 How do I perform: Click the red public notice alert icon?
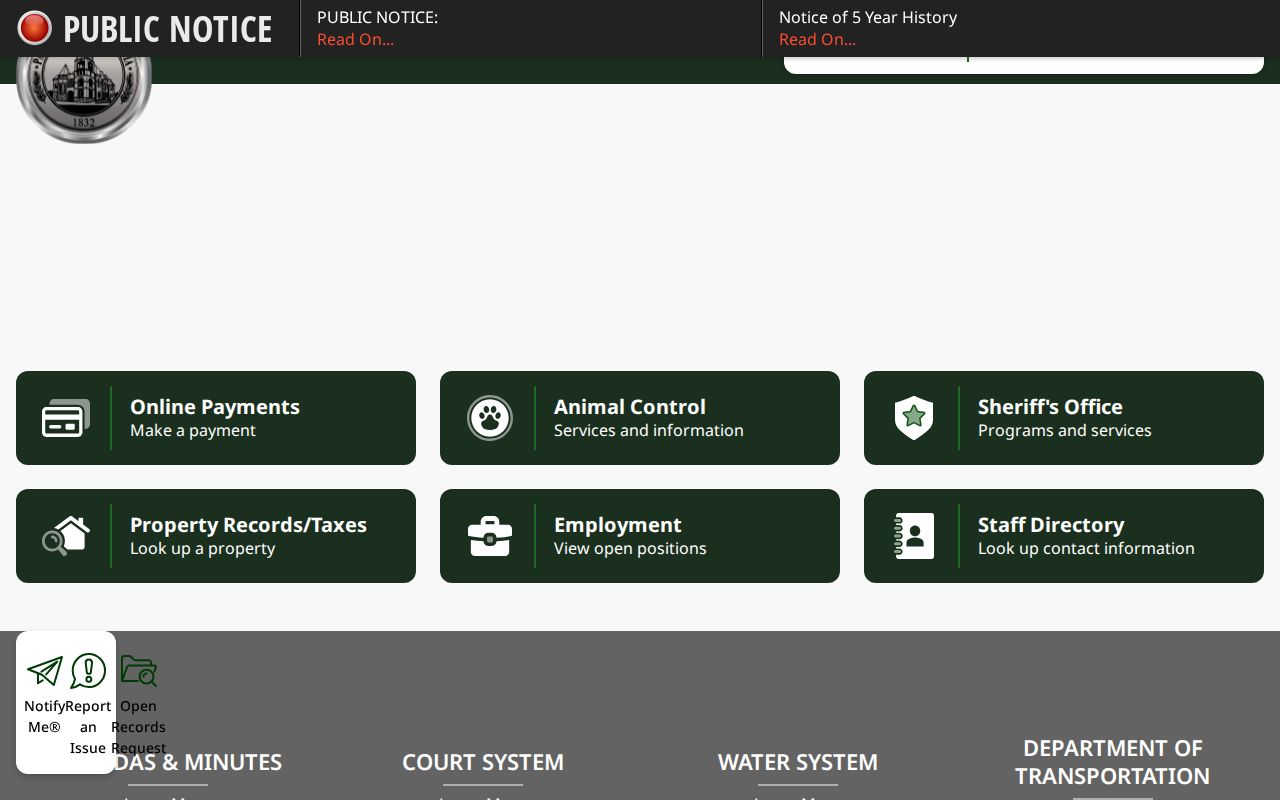point(34,28)
